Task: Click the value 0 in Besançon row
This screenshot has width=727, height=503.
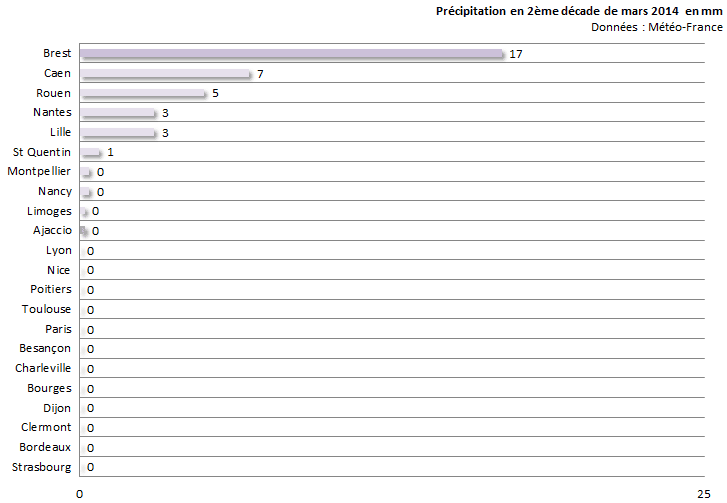Action: pyautogui.click(x=90, y=349)
